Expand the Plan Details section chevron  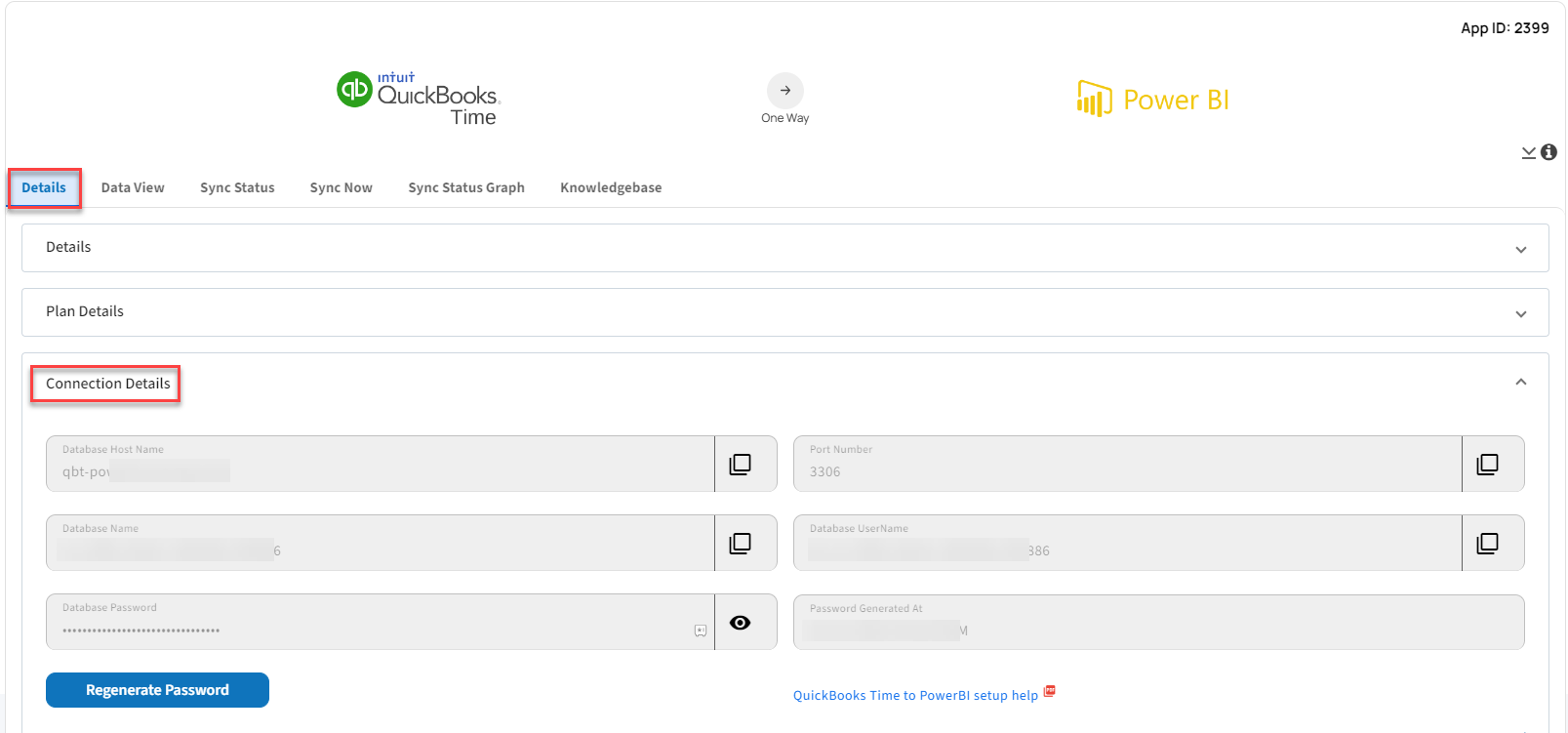[1521, 314]
